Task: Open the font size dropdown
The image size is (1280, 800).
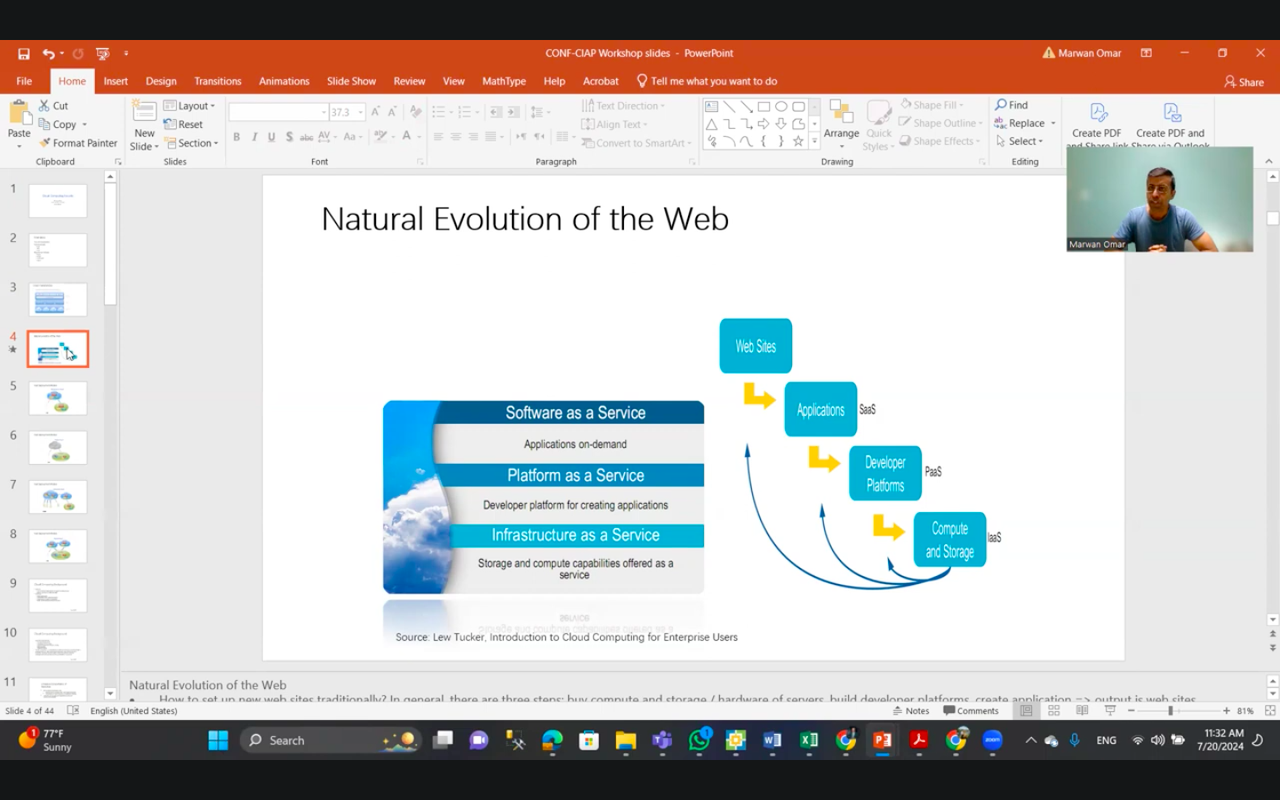Action: pyautogui.click(x=361, y=112)
